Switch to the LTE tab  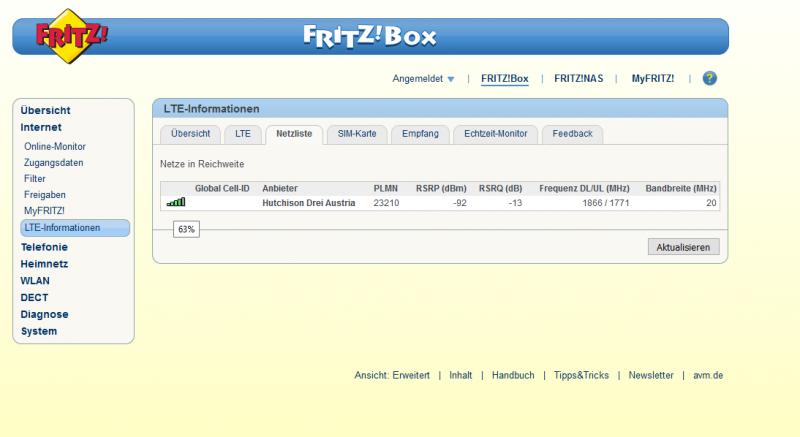(x=243, y=134)
